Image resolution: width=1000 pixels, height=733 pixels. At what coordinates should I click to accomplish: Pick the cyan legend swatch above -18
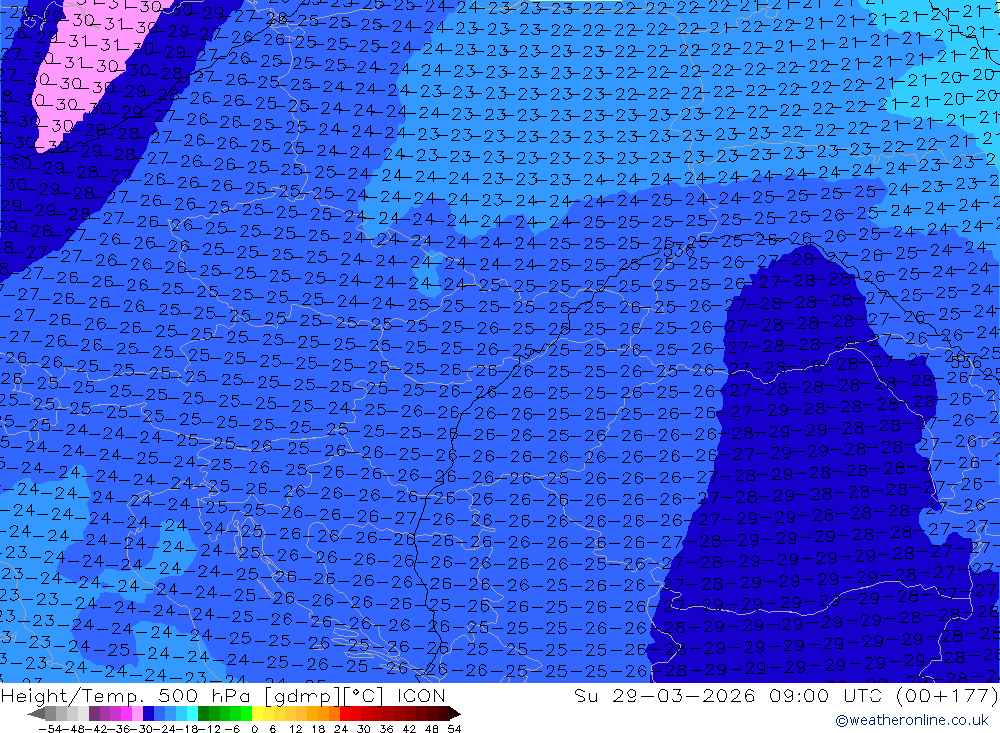(192, 714)
